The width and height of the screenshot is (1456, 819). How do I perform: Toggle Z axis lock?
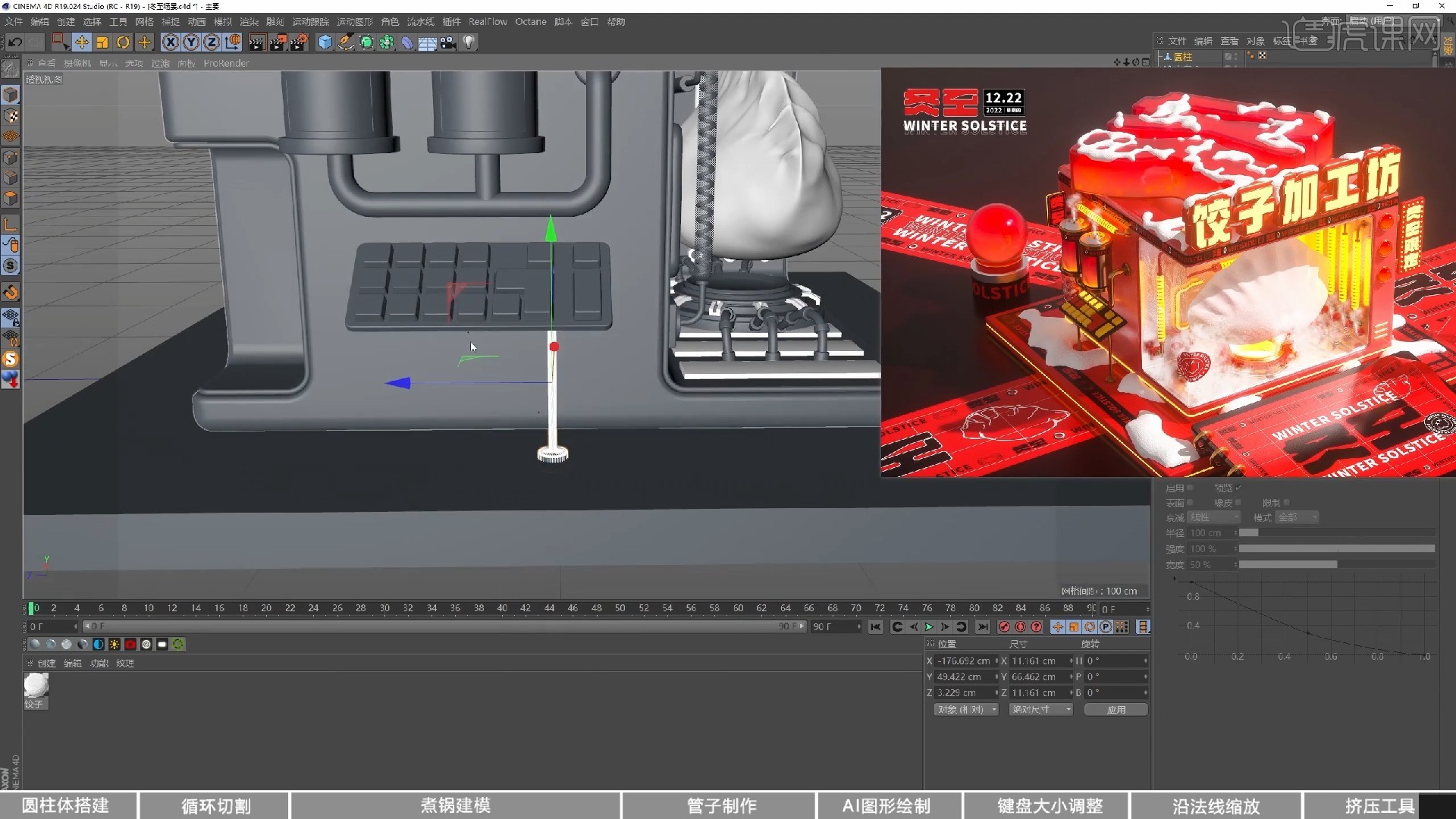[212, 42]
